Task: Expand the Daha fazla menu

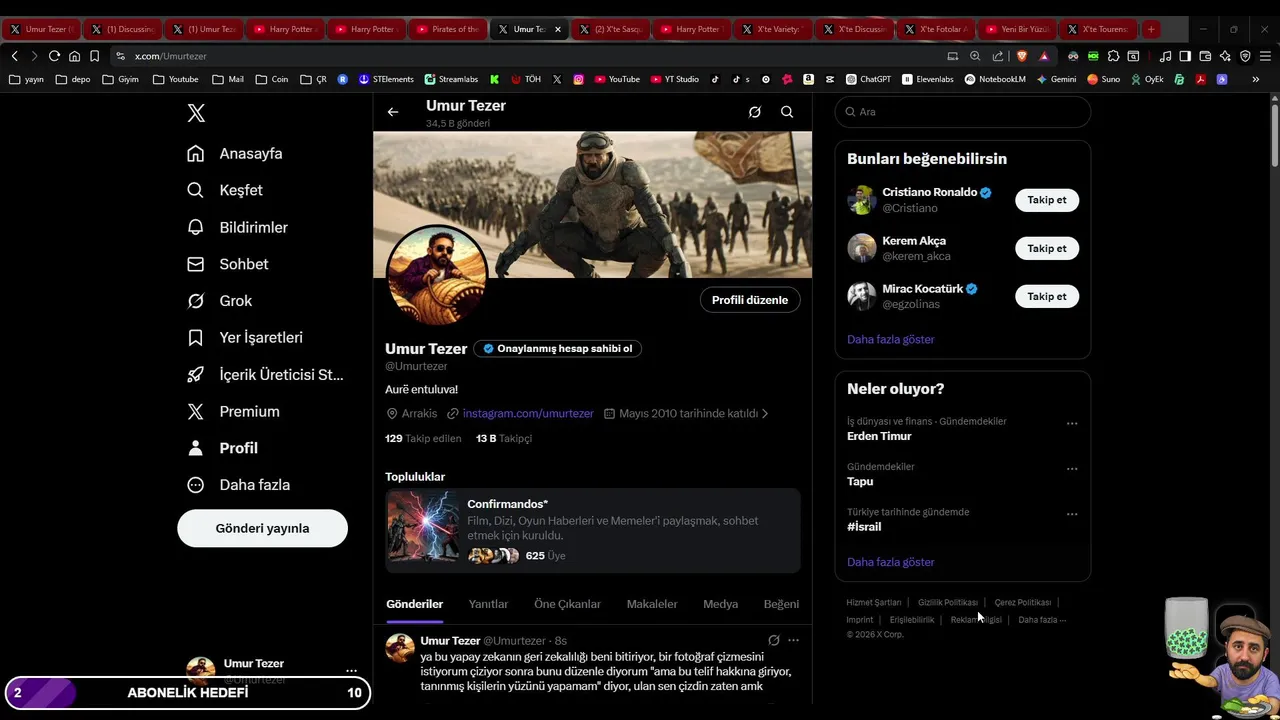Action: tap(238, 485)
